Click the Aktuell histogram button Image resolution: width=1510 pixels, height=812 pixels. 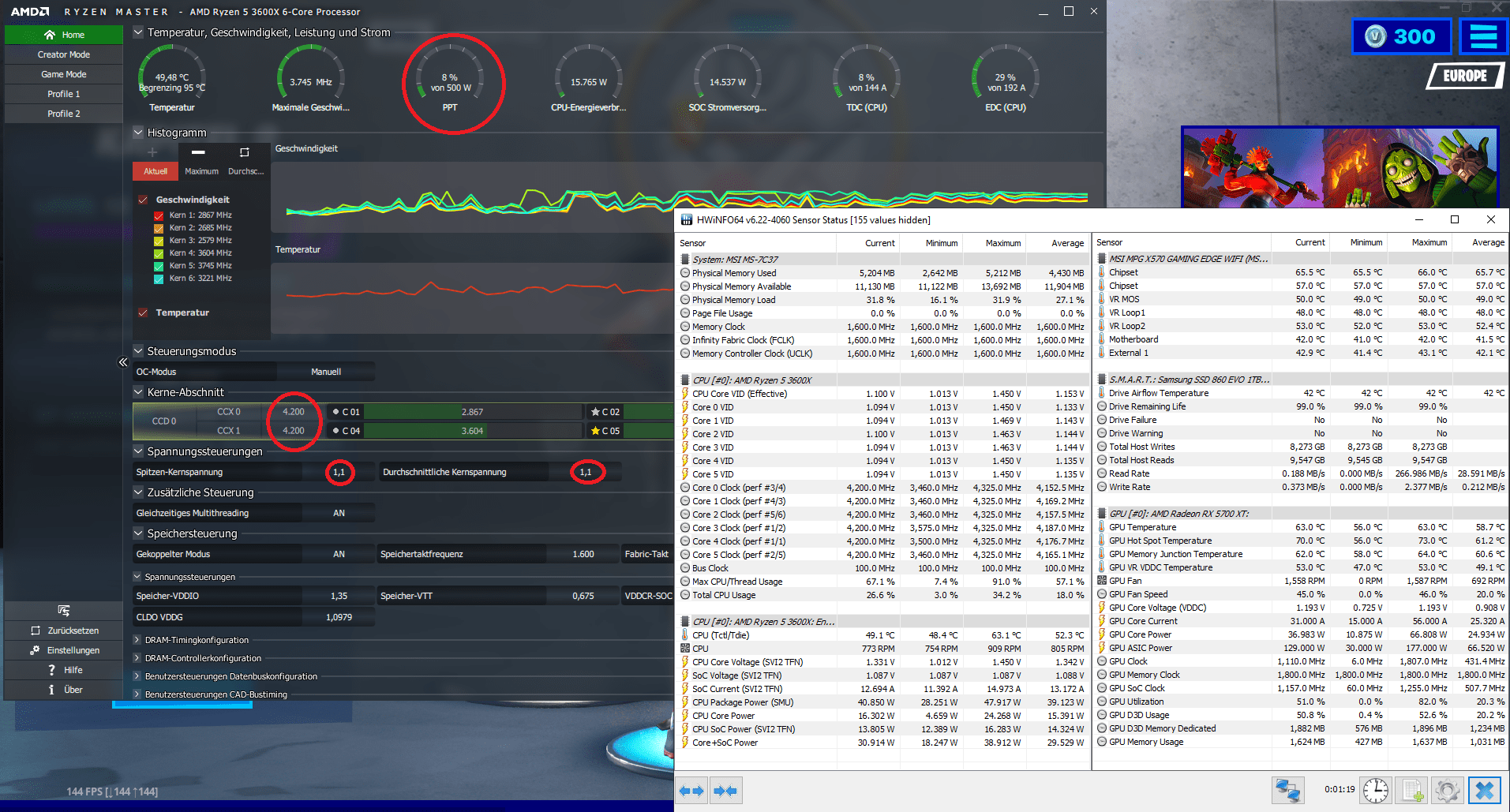click(155, 171)
